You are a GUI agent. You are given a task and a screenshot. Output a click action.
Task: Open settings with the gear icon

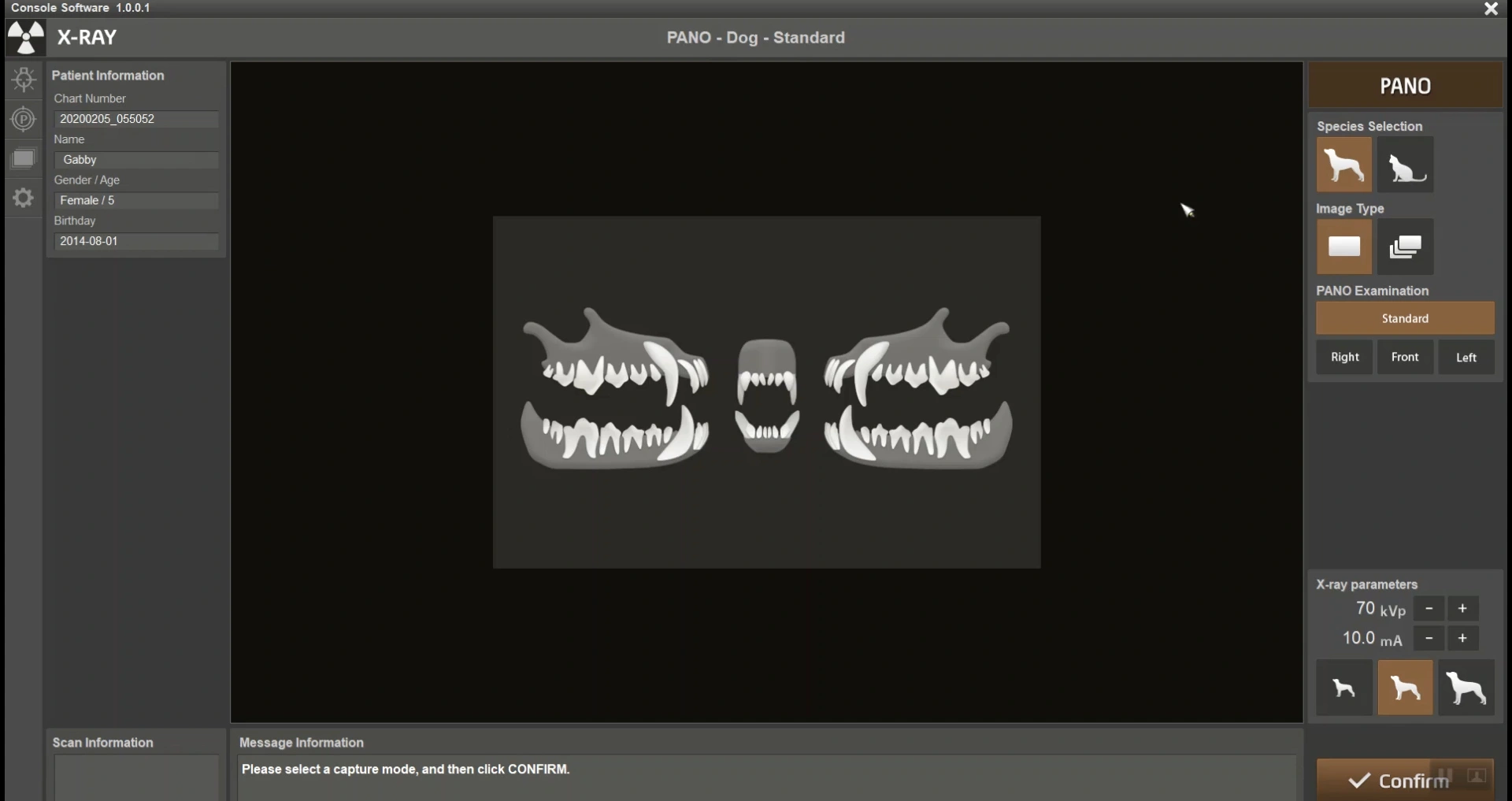click(x=24, y=198)
